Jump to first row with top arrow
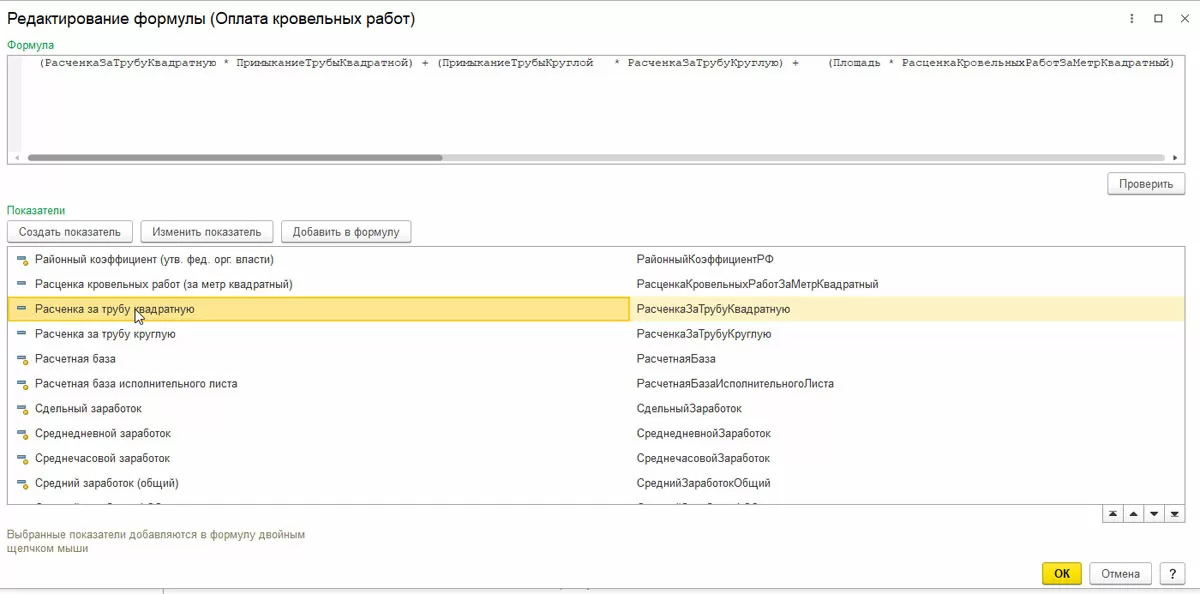Image resolution: width=1200 pixels, height=594 pixels. pyautogui.click(x=1112, y=514)
